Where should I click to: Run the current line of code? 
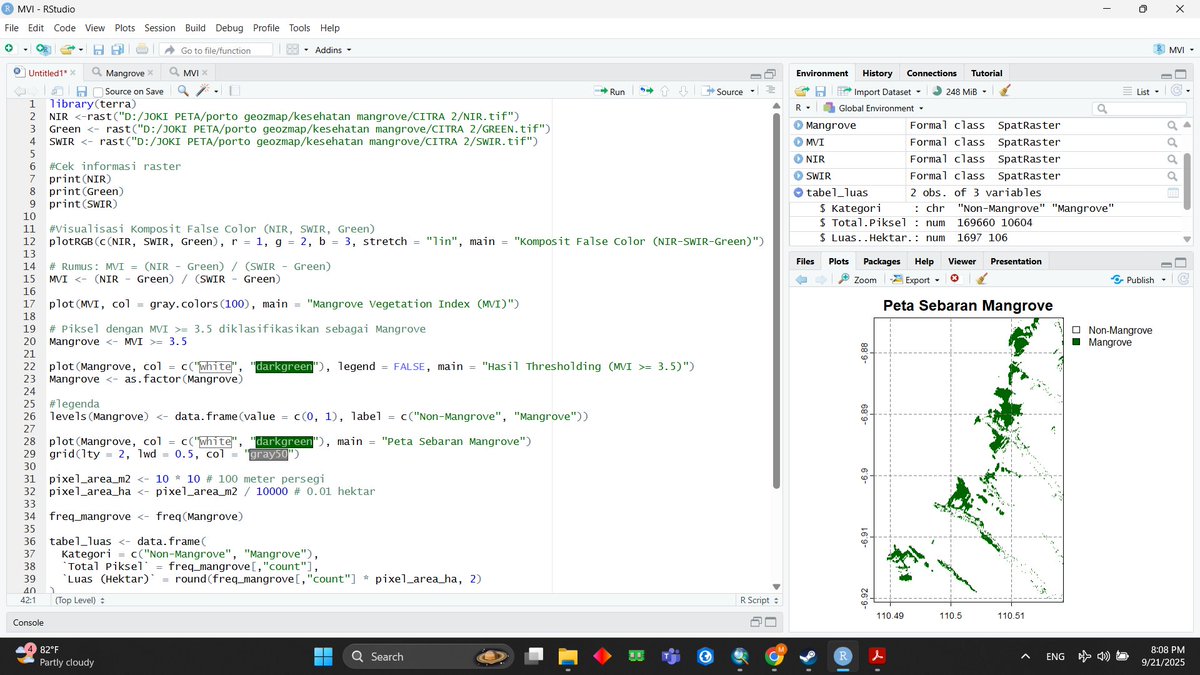(x=610, y=91)
